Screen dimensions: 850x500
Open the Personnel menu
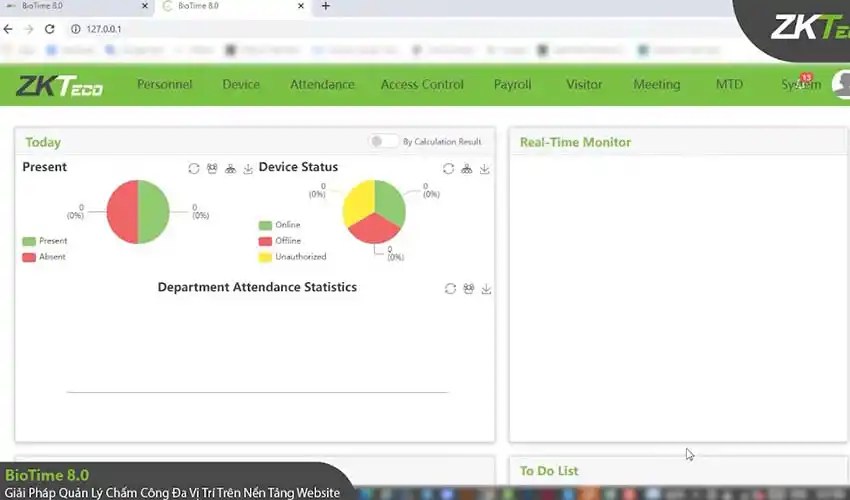[164, 85]
